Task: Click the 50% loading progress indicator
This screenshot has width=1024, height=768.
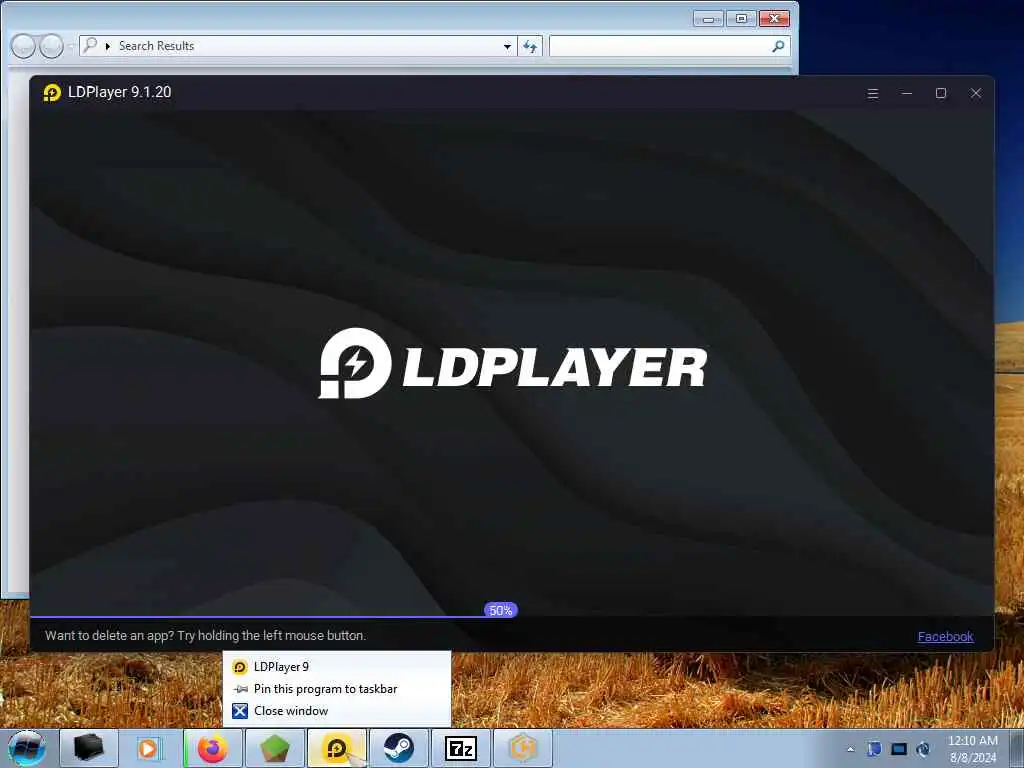Action: pos(501,610)
